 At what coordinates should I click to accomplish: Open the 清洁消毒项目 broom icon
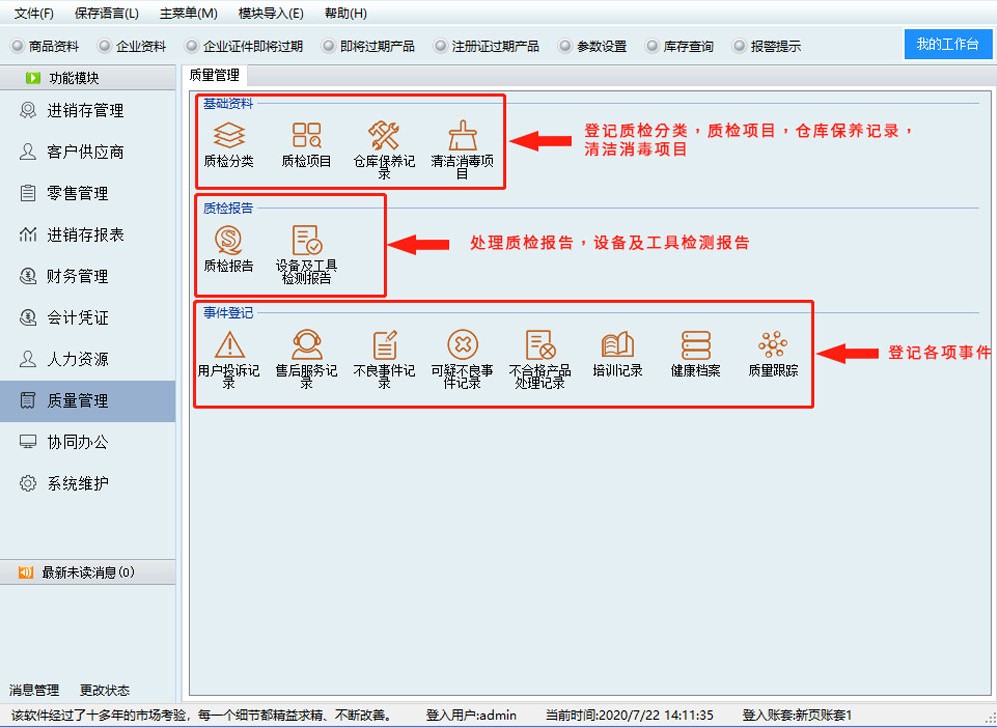tap(462, 135)
